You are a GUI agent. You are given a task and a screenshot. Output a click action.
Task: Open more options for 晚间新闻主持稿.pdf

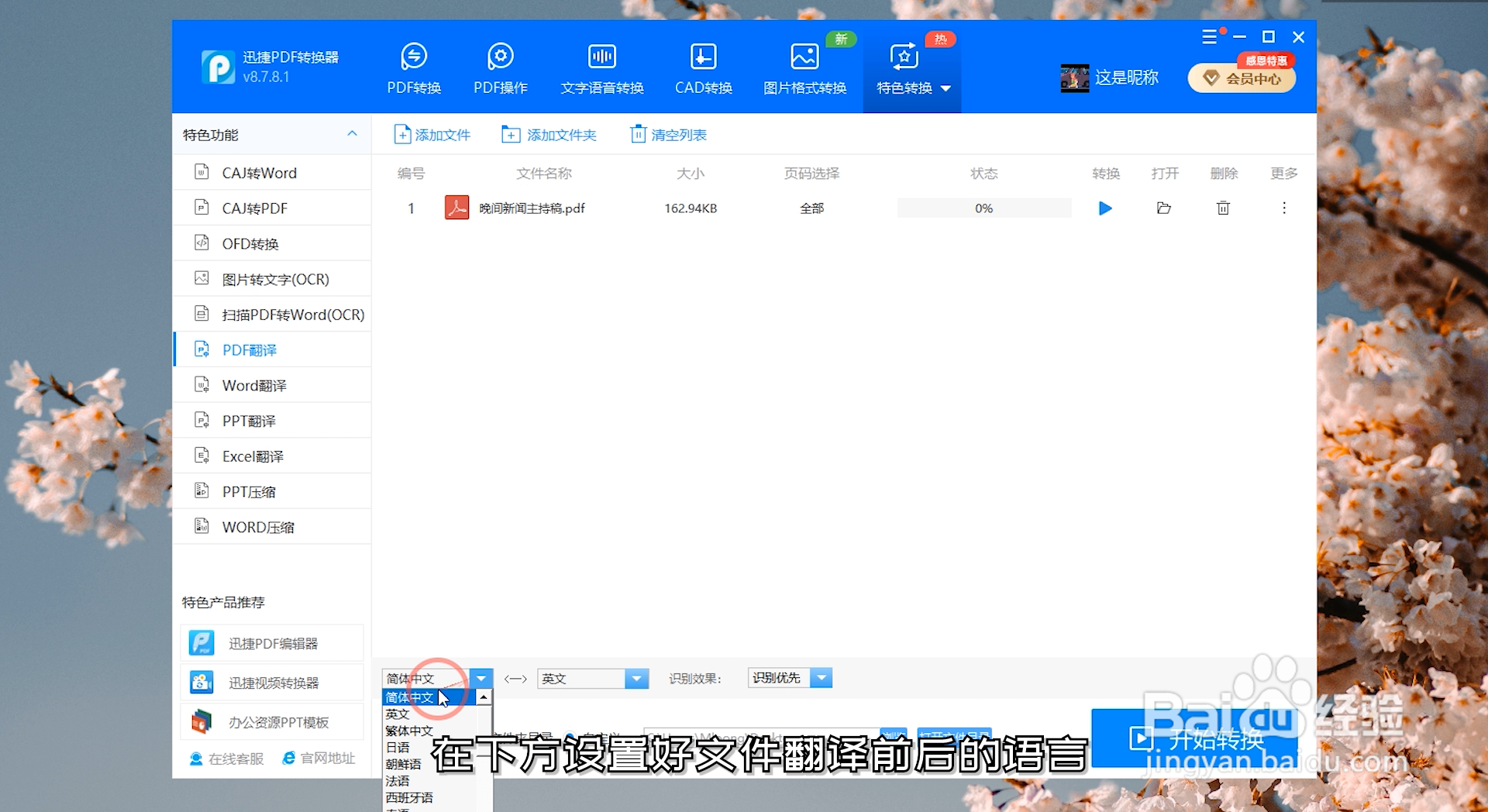click(1284, 208)
